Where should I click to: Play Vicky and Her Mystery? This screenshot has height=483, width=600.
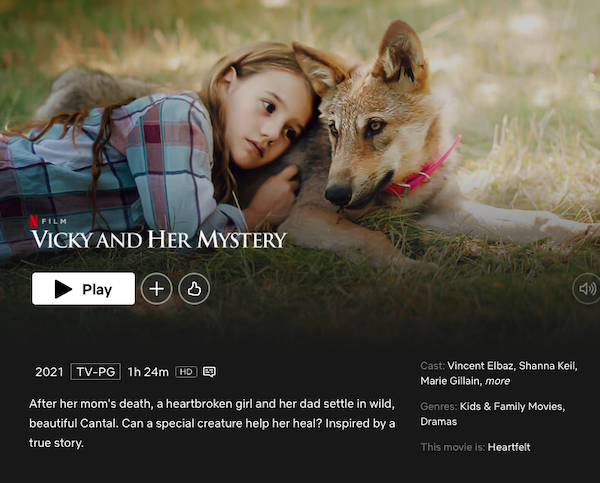click(x=83, y=289)
